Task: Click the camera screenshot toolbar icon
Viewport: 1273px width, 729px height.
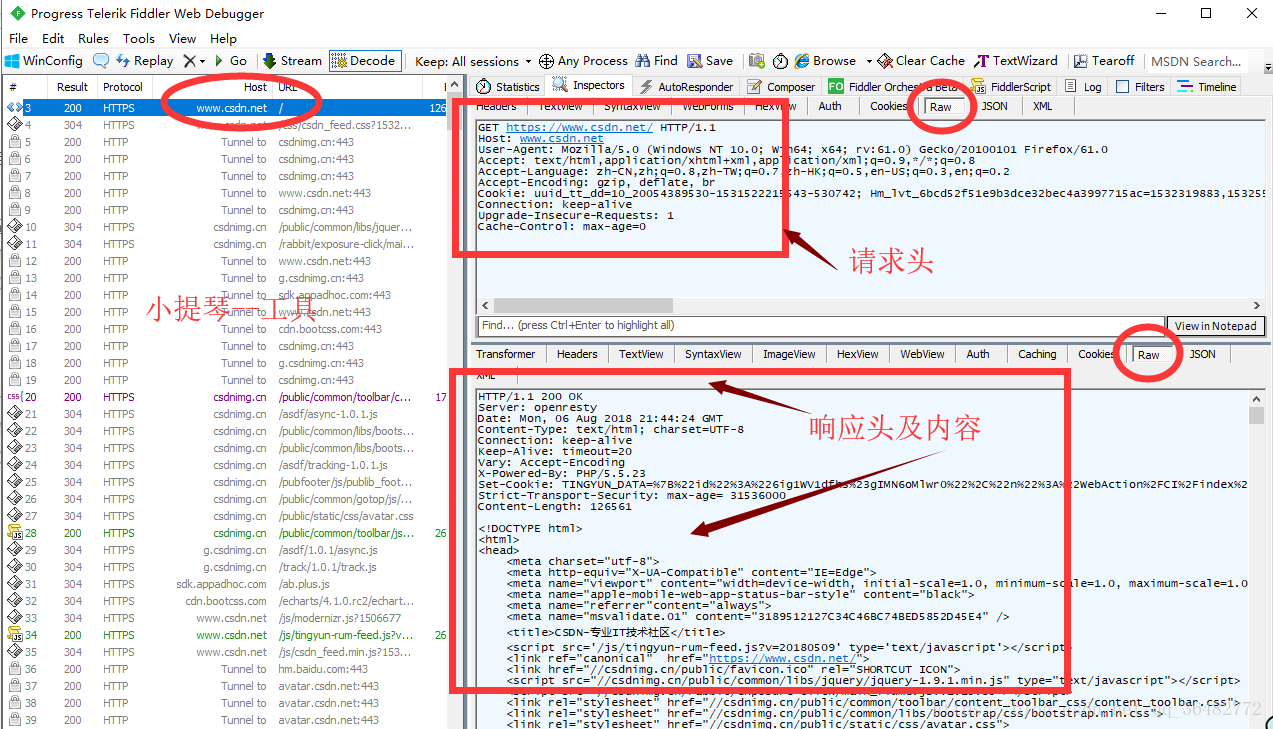Action: point(757,61)
